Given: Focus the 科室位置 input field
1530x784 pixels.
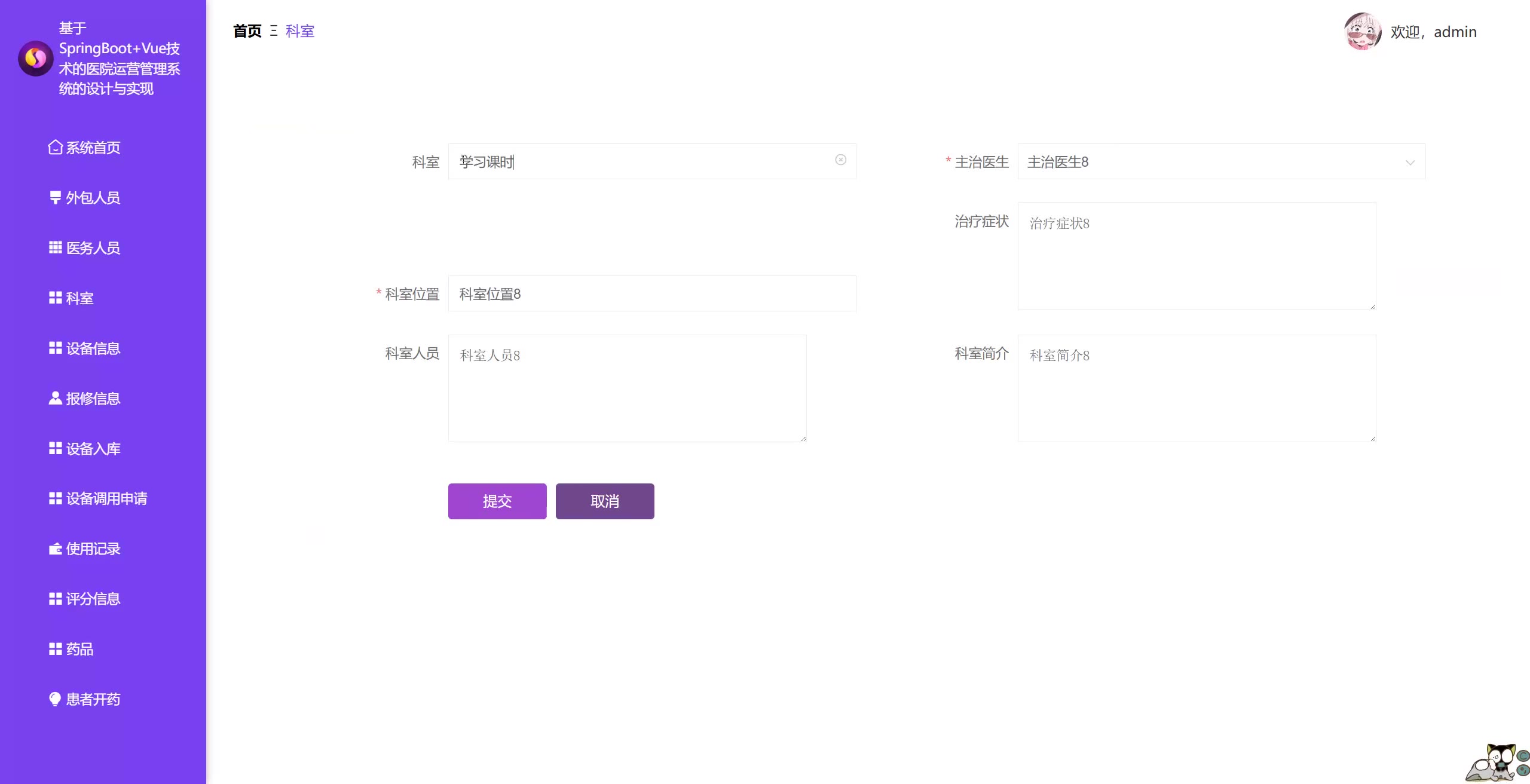Looking at the screenshot, I should coord(651,293).
